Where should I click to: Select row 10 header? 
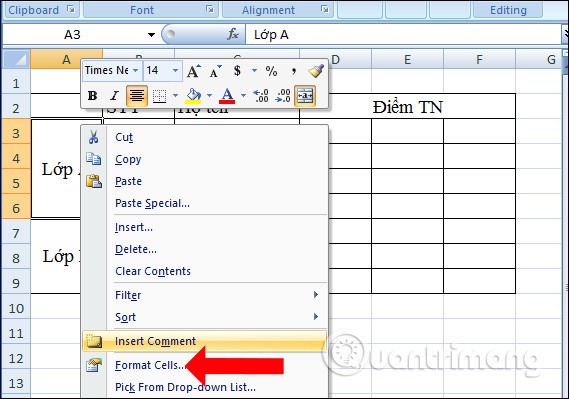click(16, 308)
